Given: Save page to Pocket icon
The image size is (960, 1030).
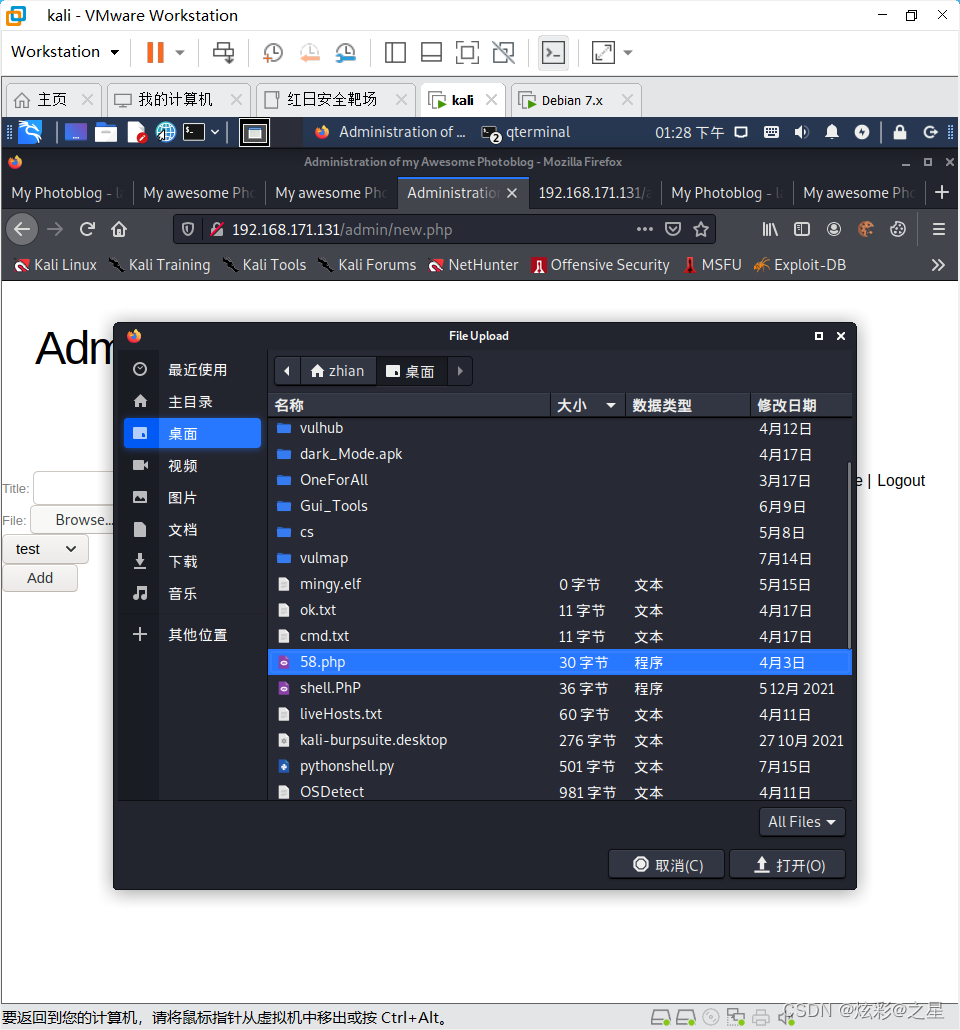Looking at the screenshot, I should tap(673, 229).
